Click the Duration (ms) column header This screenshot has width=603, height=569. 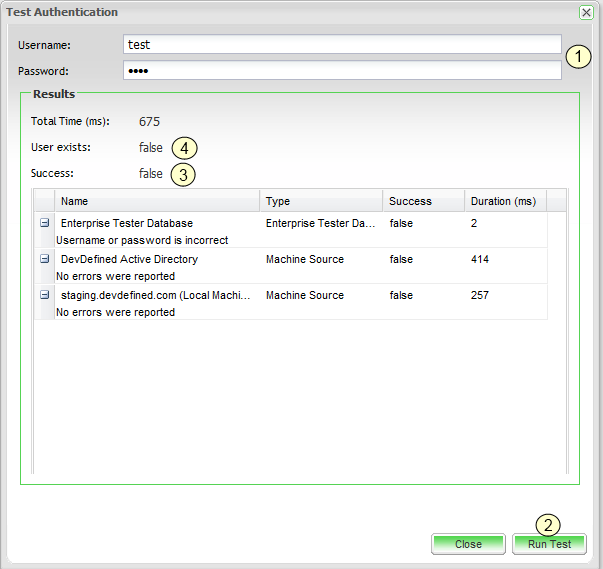tap(504, 201)
